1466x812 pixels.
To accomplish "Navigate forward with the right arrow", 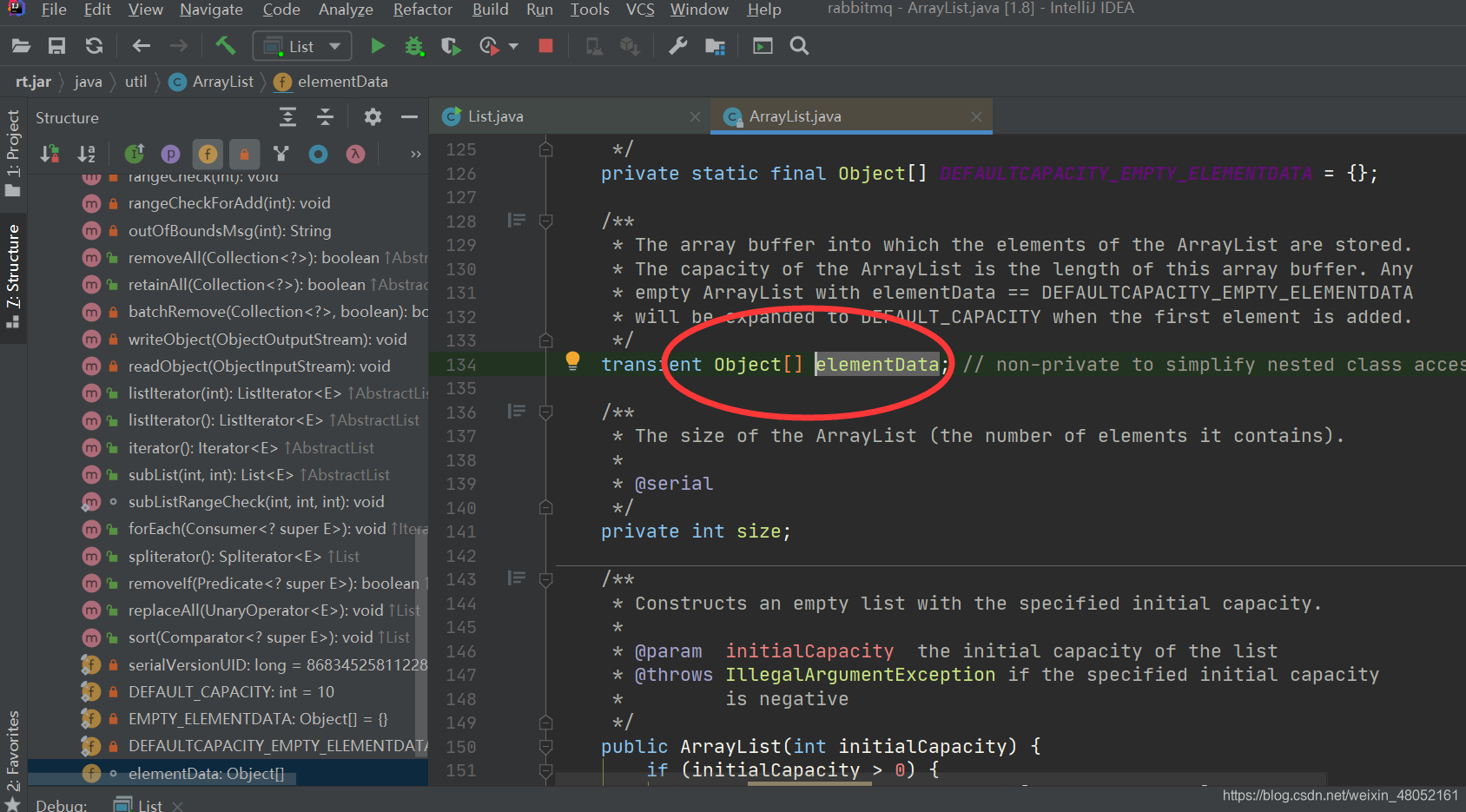I will point(178,46).
